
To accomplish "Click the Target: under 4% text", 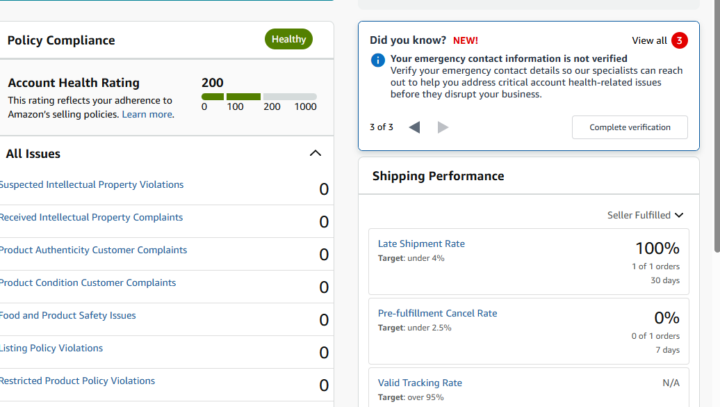I will pyautogui.click(x=411, y=258).
